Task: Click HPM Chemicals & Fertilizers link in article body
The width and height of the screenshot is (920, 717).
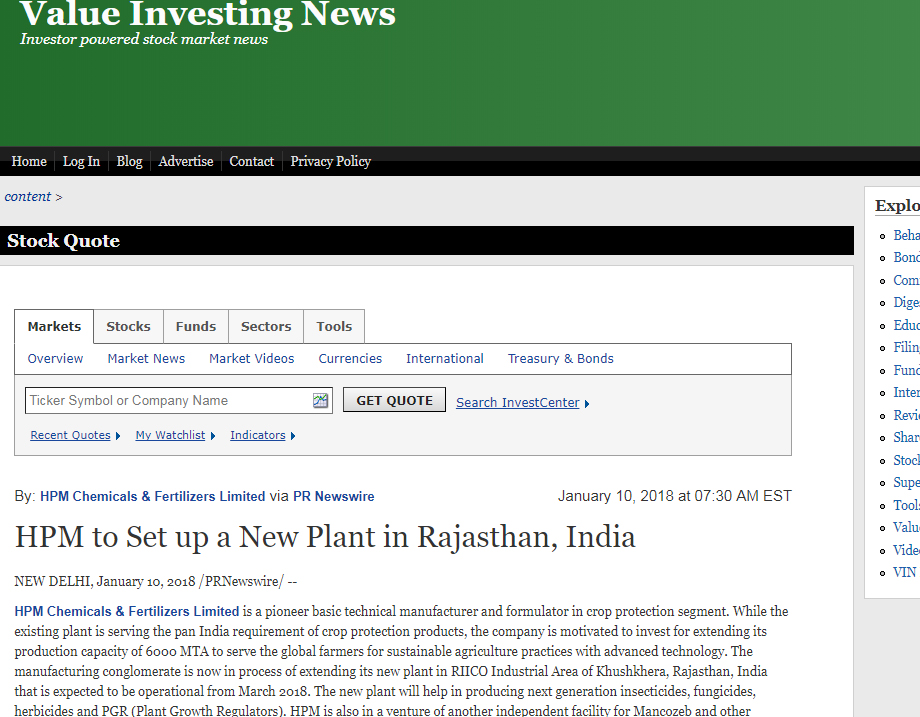Action: (x=127, y=611)
